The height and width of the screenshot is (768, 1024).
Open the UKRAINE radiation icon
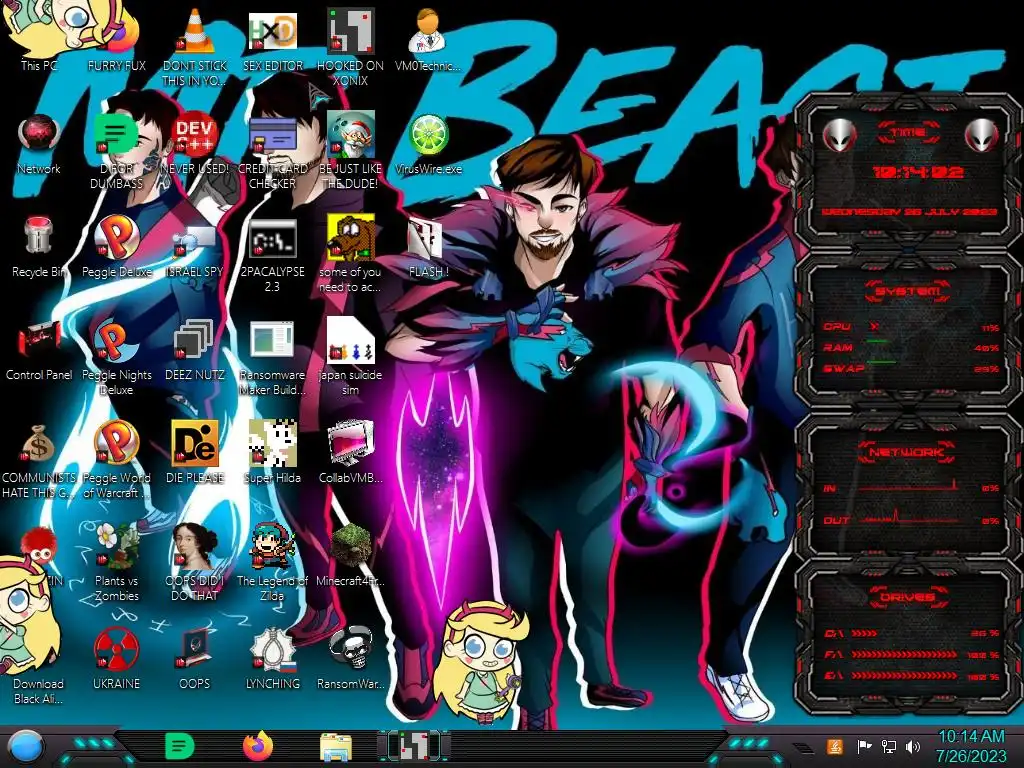click(116, 660)
